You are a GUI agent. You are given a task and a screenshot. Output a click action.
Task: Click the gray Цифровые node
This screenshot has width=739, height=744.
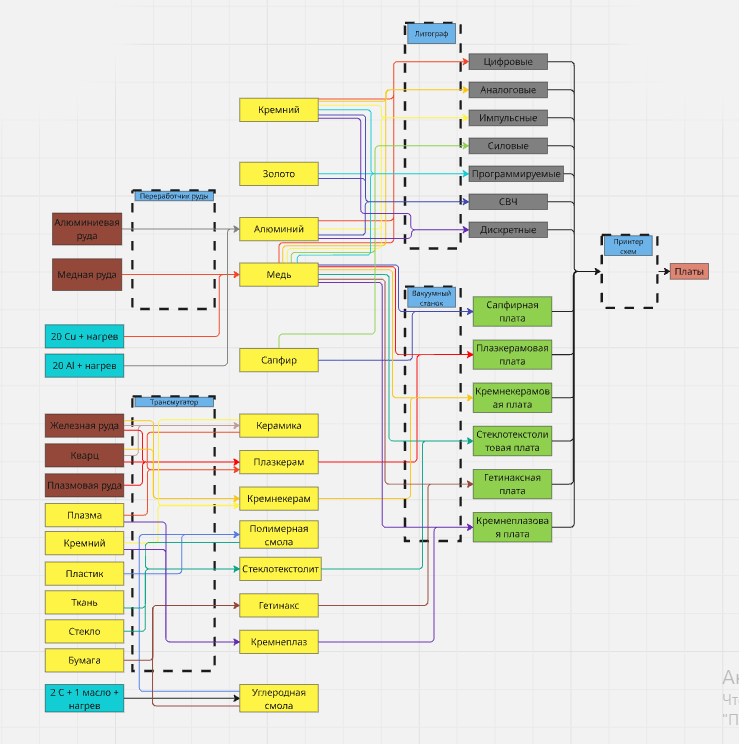point(508,62)
